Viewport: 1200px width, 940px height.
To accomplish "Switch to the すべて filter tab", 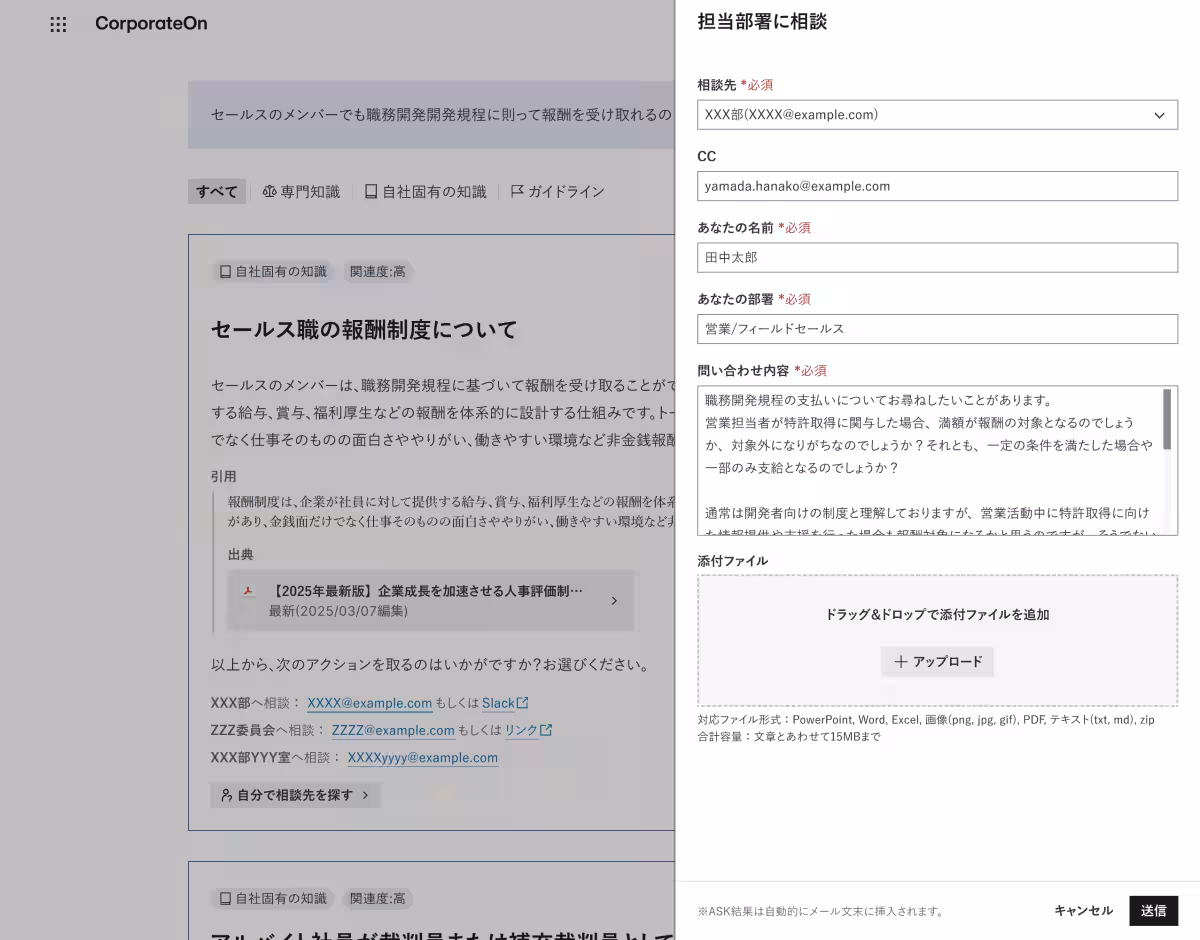I will pos(216,191).
